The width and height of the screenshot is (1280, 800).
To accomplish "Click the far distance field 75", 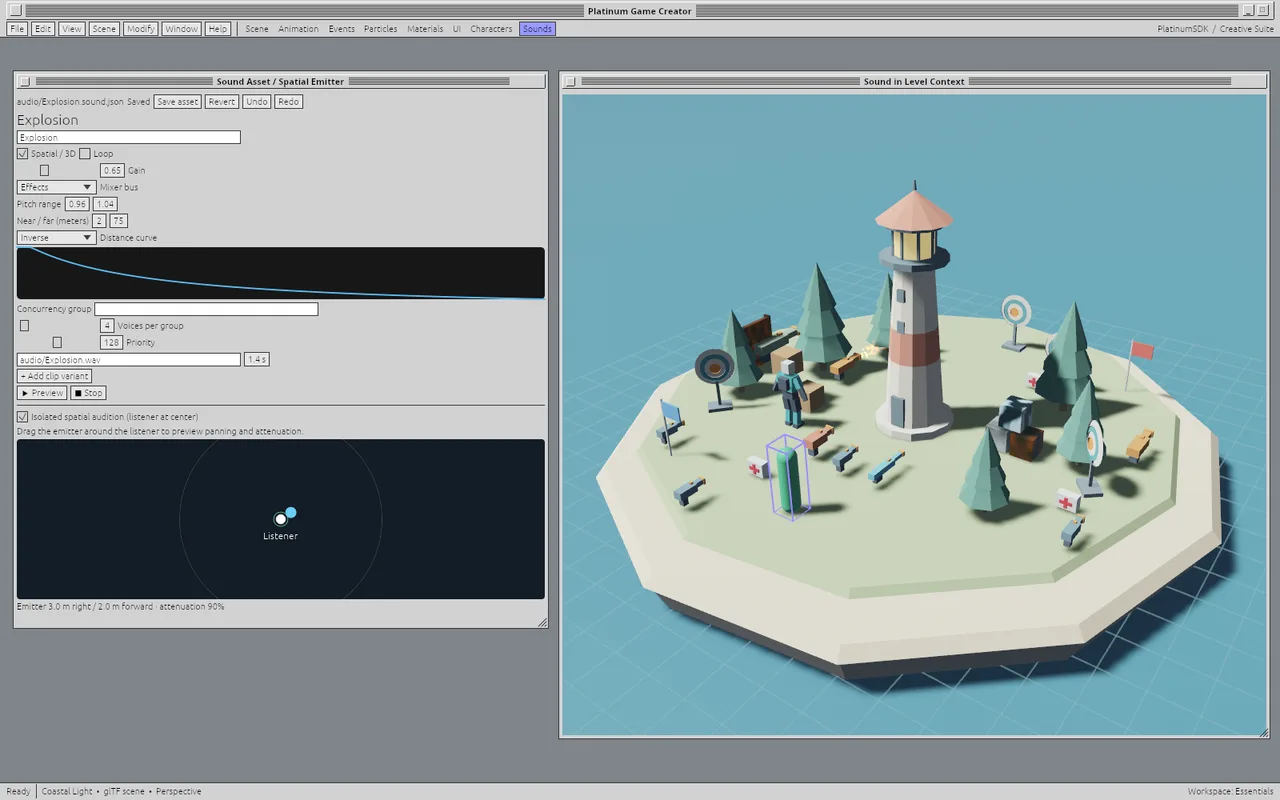I will point(119,221).
